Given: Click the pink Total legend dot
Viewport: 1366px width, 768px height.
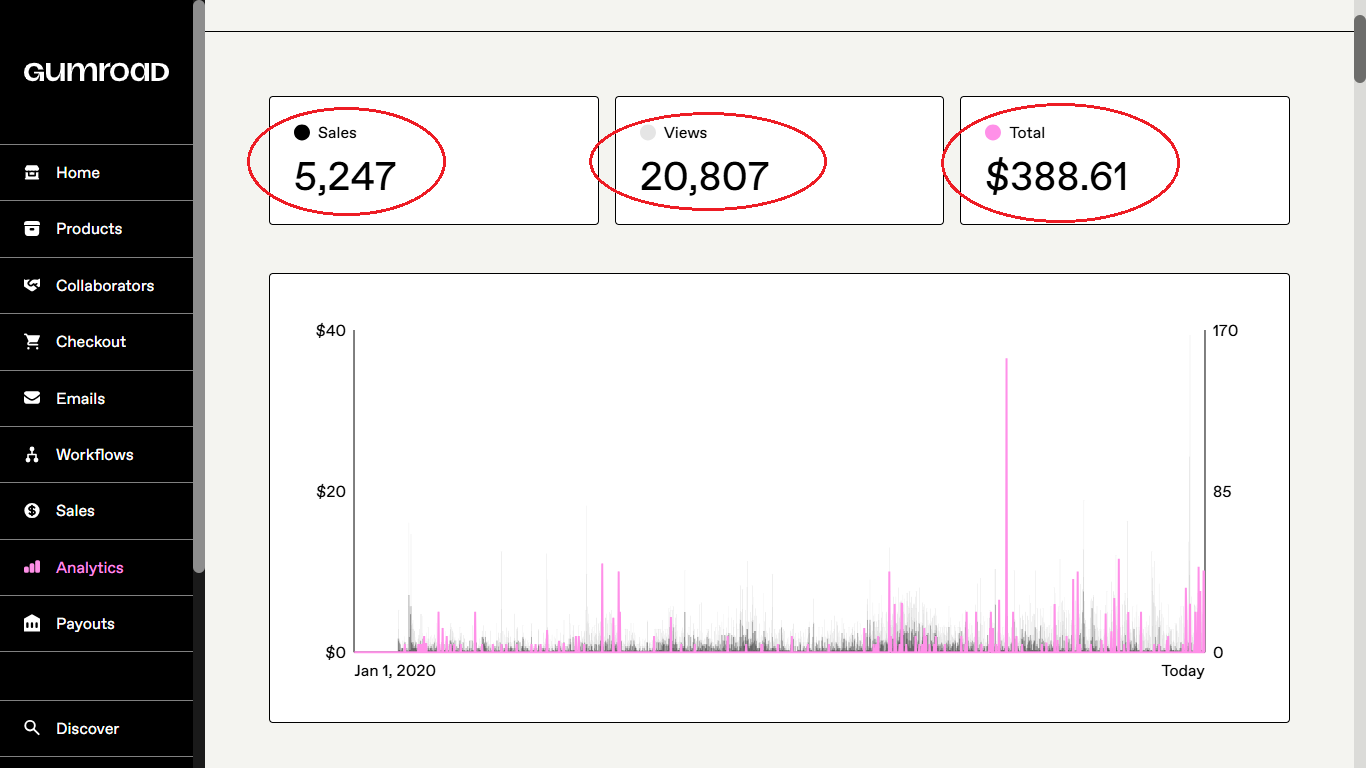Looking at the screenshot, I should [x=993, y=132].
